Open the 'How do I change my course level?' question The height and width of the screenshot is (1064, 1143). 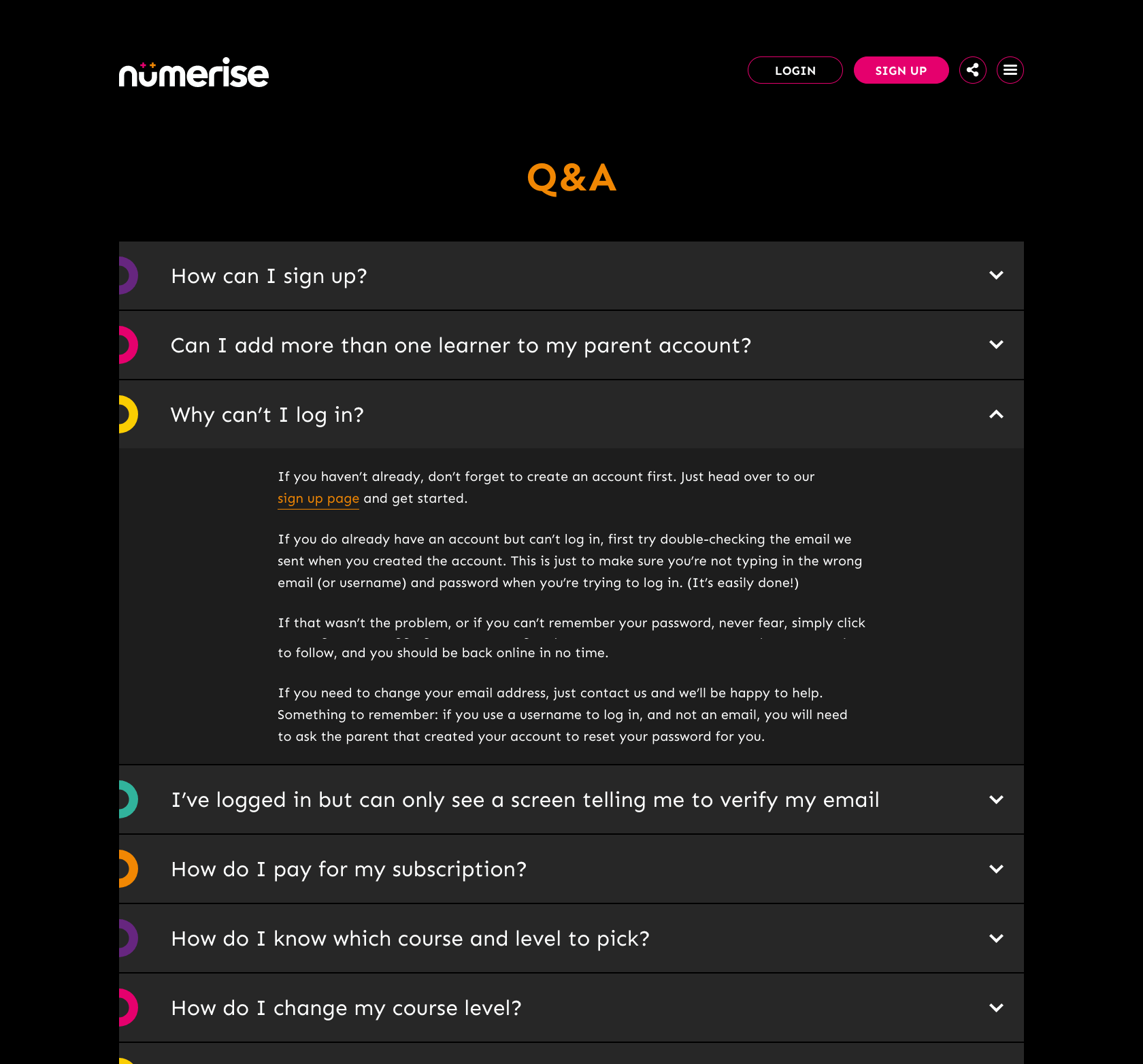(346, 1008)
